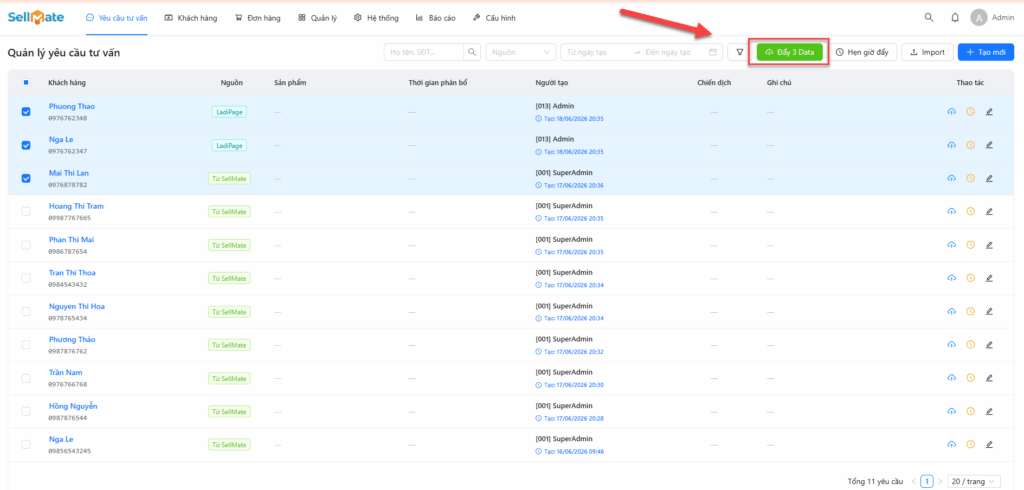Screen dimensions: 1024x490
Task: Check the Tran Thi Thoa checkbox
Action: (26, 278)
